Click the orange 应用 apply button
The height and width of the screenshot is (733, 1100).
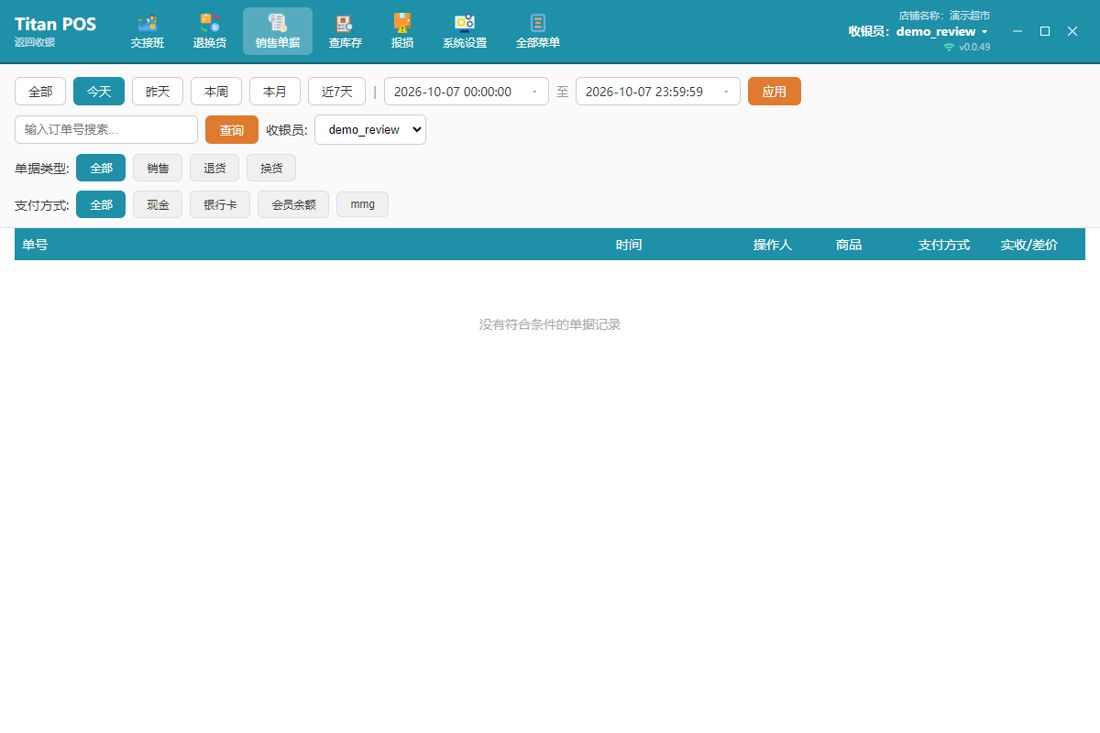(774, 91)
